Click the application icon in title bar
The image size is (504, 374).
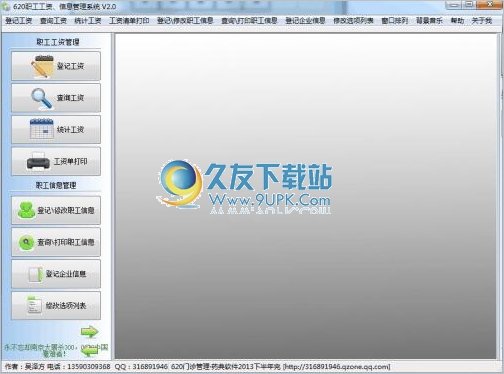6,6
